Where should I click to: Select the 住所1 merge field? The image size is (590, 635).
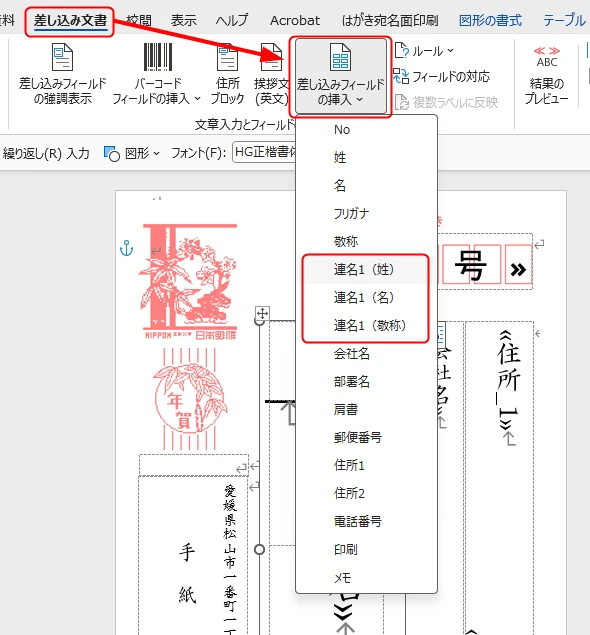tap(366, 465)
